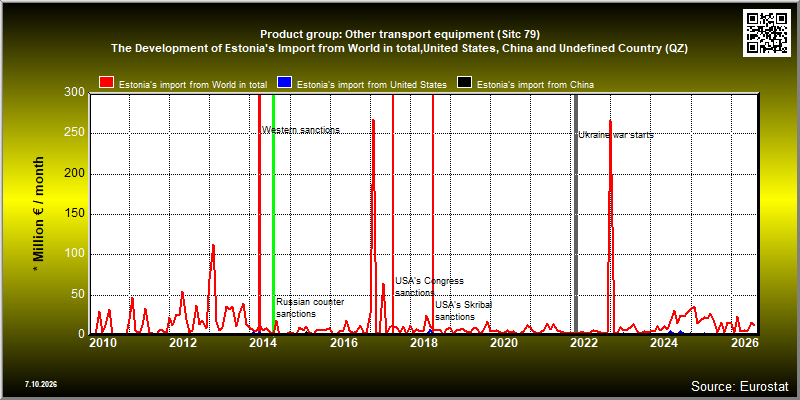Click the x-axis year 2024
This screenshot has height=400, width=800.
(664, 343)
